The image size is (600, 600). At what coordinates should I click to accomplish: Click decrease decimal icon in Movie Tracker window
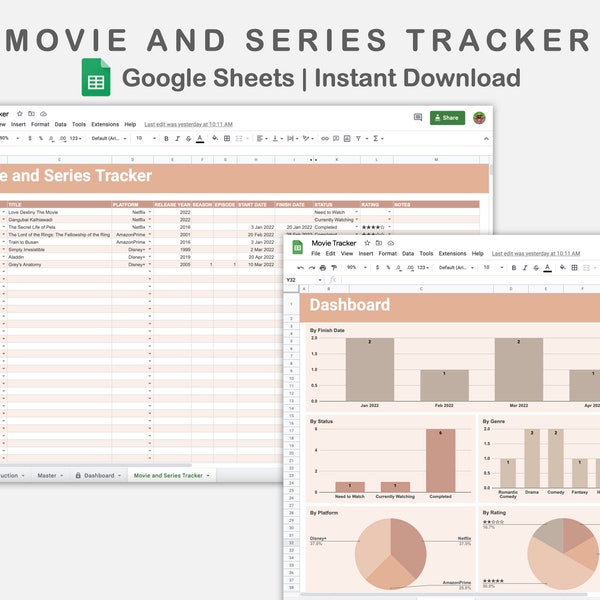pyautogui.click(x=399, y=267)
